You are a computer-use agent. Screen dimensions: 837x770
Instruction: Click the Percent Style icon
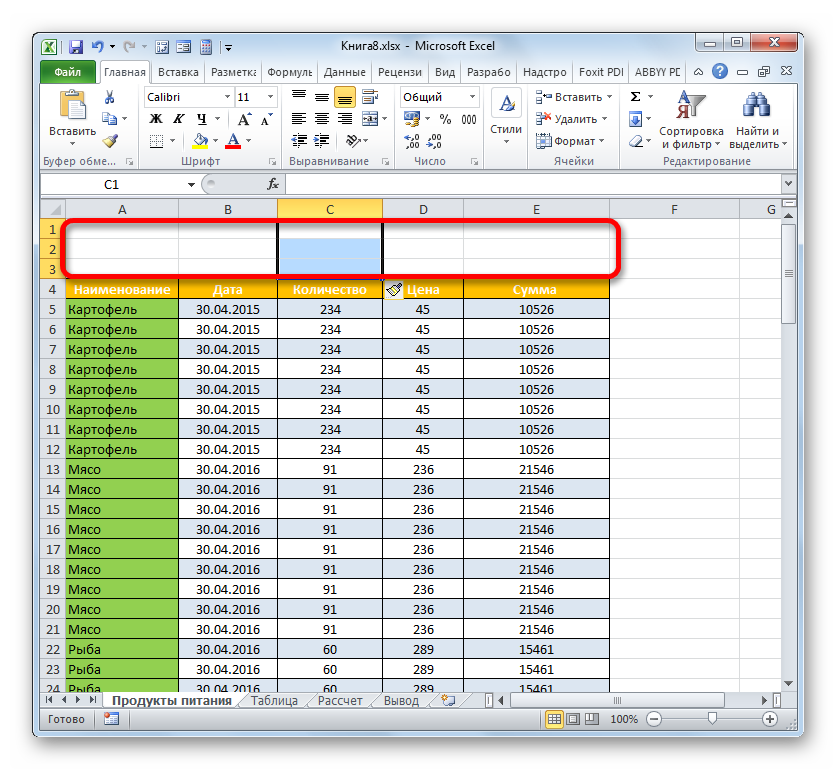point(445,119)
